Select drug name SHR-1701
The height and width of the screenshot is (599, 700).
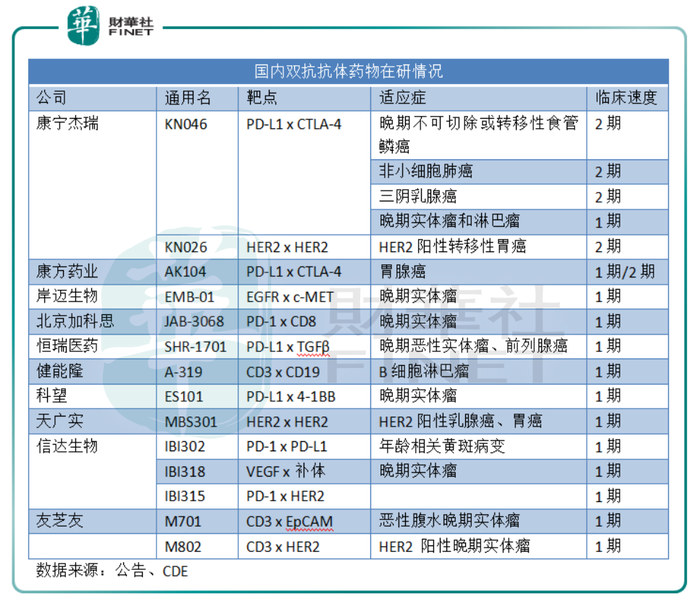(x=196, y=347)
